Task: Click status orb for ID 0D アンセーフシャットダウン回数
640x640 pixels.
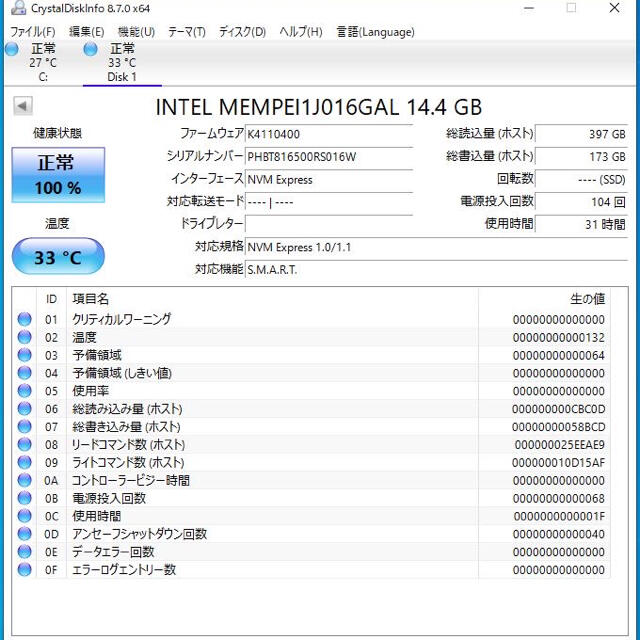Action: [24, 534]
